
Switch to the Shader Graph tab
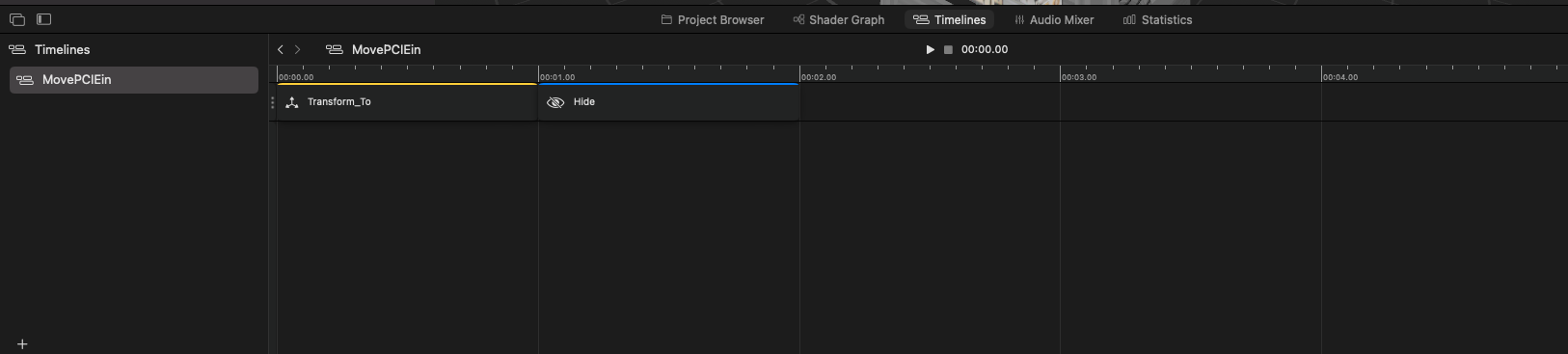(x=838, y=19)
